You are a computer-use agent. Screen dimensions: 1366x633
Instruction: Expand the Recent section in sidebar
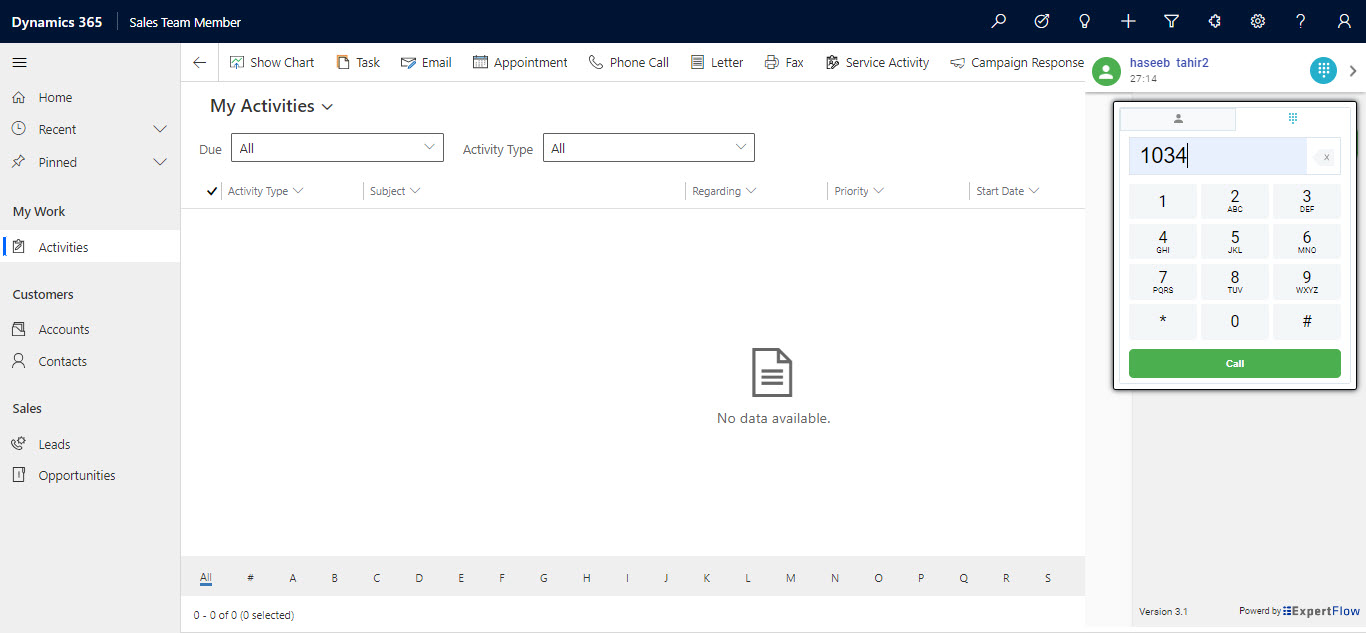click(159, 130)
